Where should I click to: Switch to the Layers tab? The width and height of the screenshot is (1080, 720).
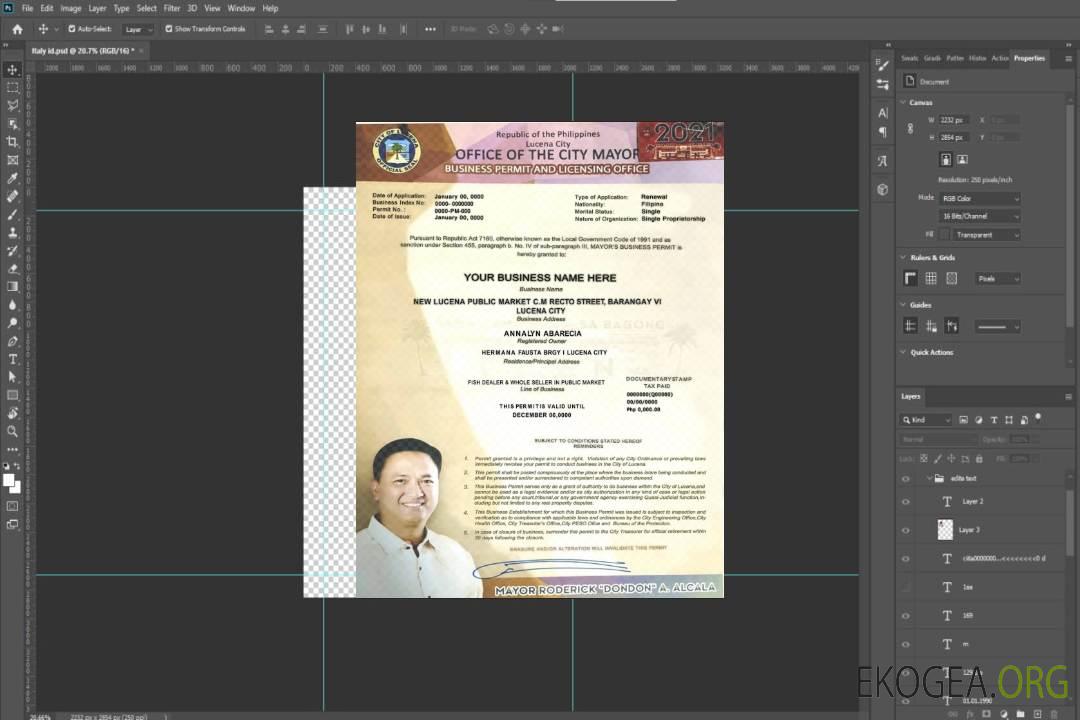(911, 396)
